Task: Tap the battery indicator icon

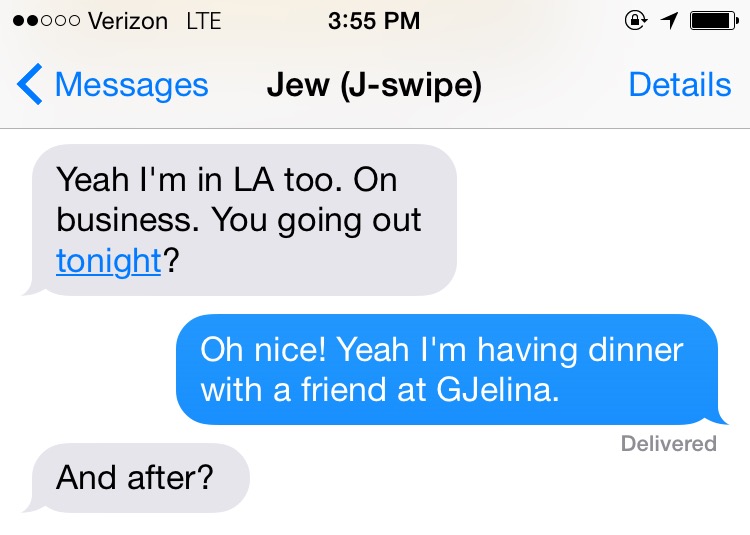Action: (713, 21)
